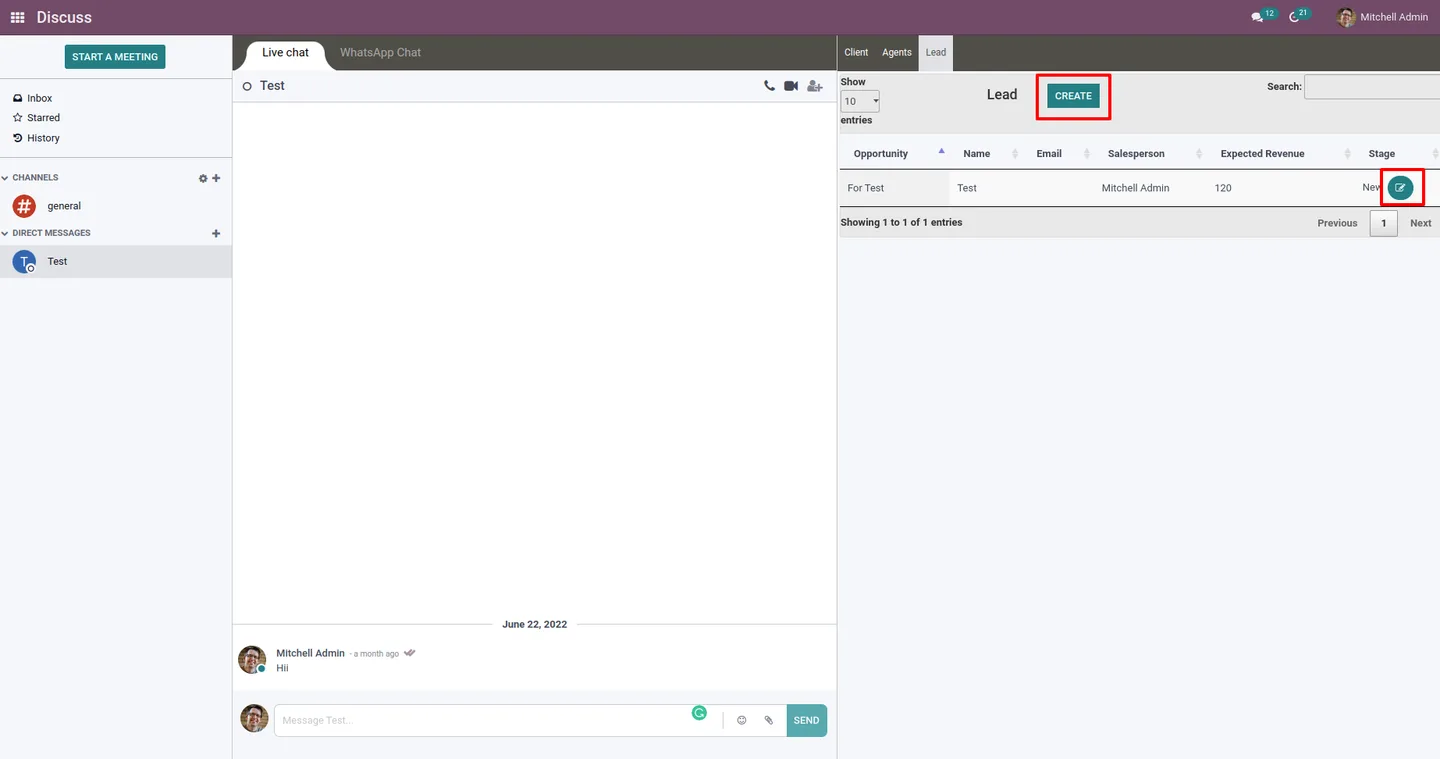Sort by the Opportunity column arrow
The height and width of the screenshot is (759, 1440).
point(941,151)
